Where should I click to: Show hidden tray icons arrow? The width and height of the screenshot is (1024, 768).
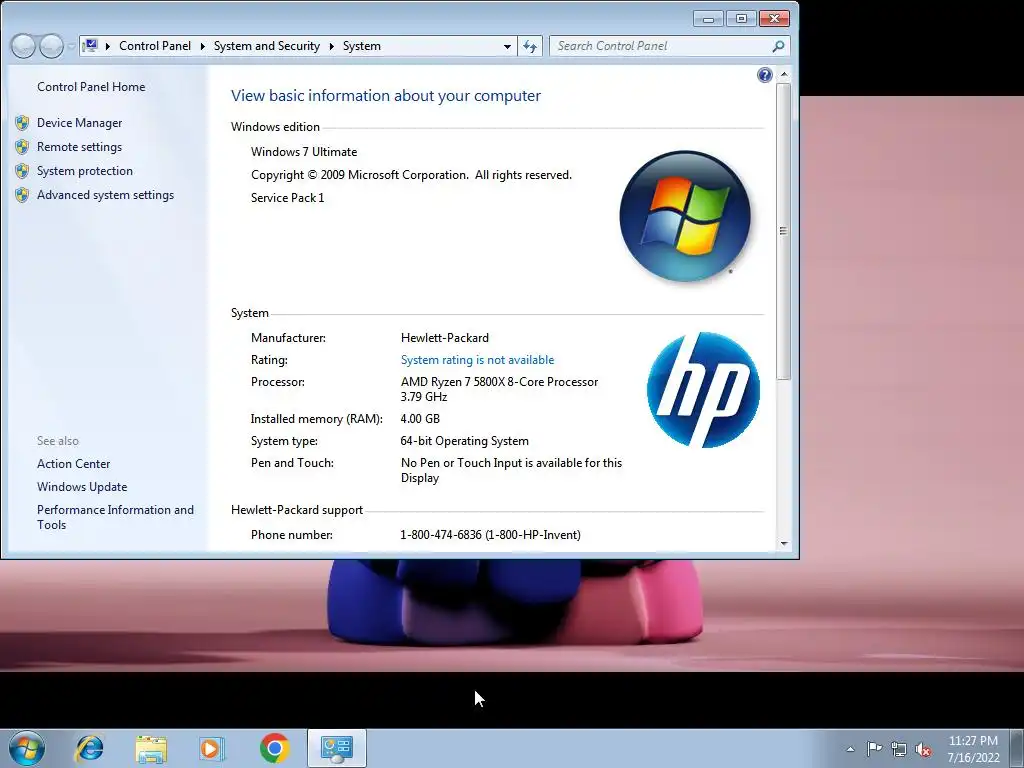[850, 749]
